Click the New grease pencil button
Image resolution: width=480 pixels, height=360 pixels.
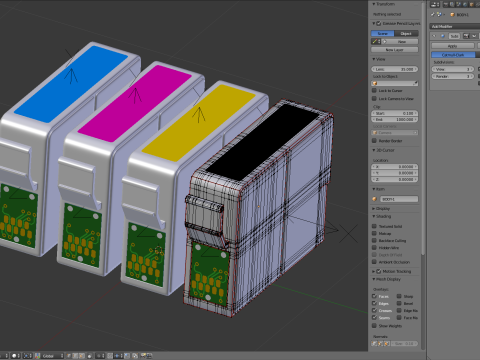coord(400,41)
